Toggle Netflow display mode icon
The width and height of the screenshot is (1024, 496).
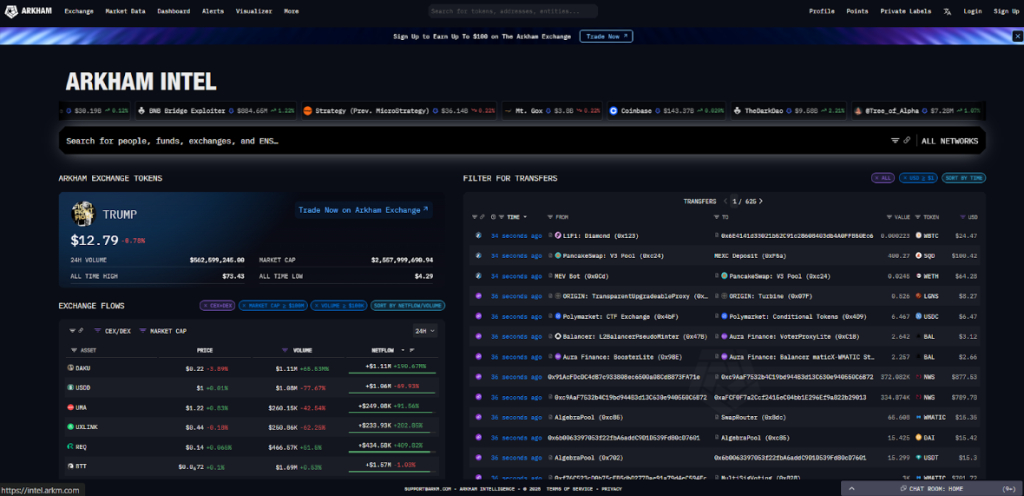coord(412,350)
